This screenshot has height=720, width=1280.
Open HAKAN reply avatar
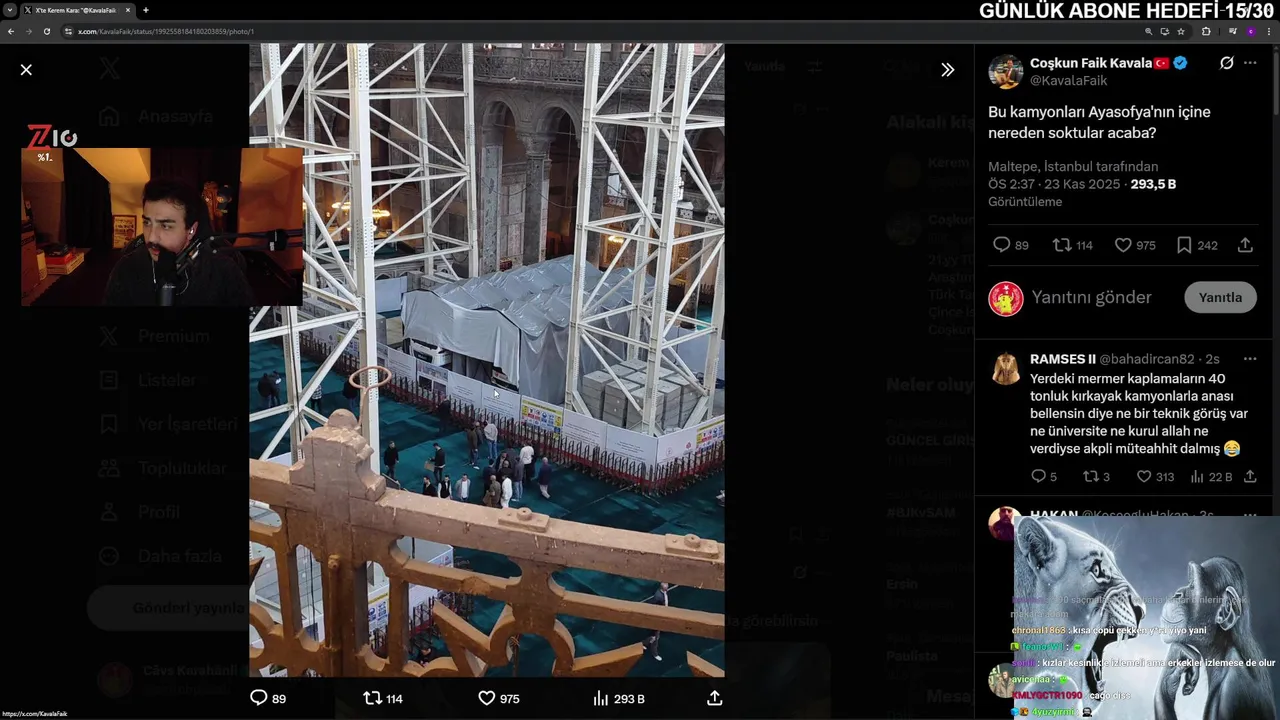(1003, 523)
